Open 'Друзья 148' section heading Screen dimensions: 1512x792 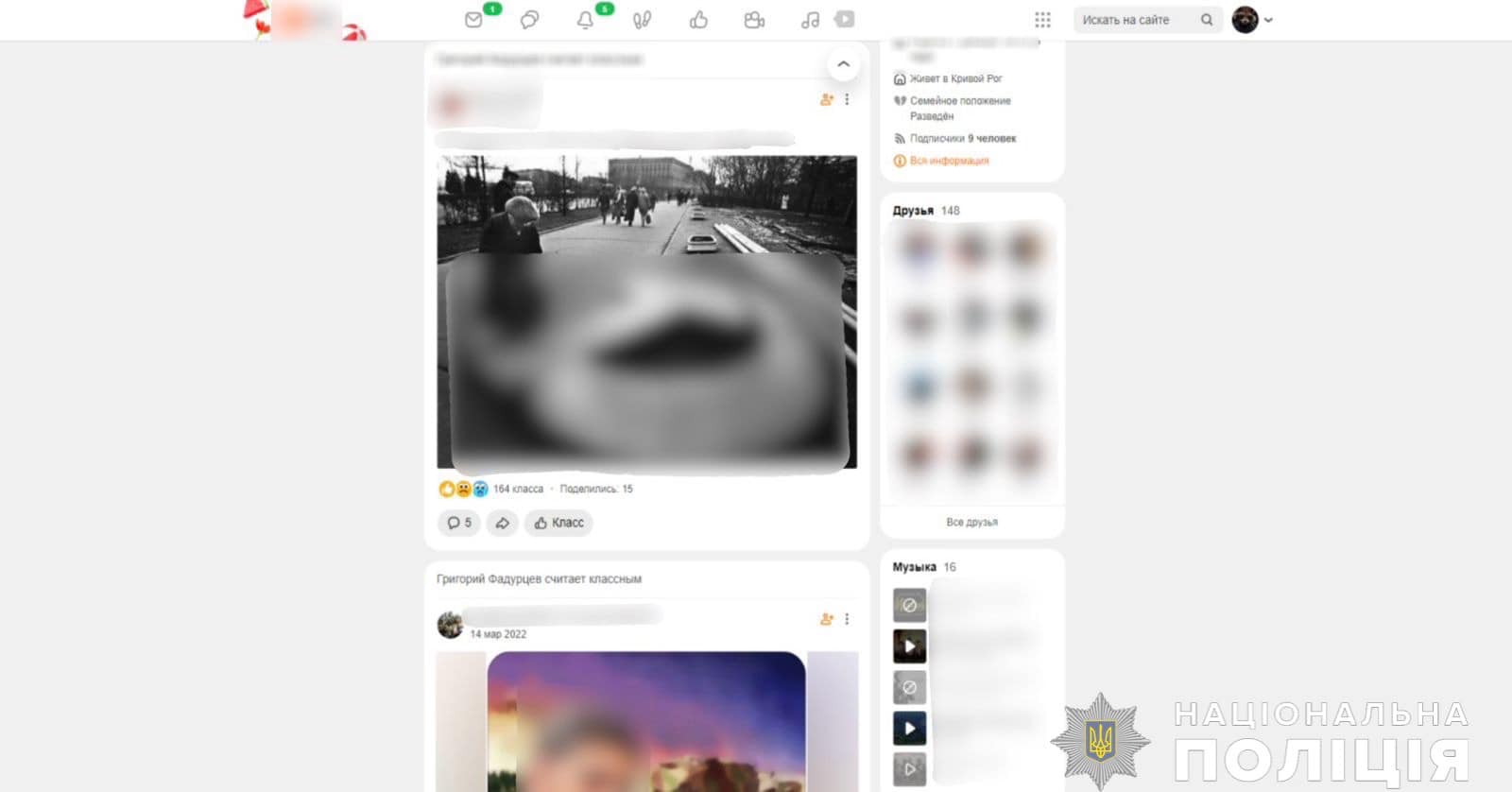(926, 211)
